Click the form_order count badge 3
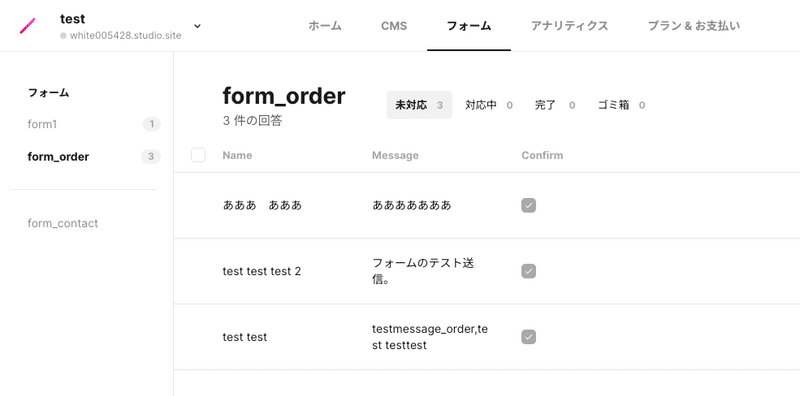The height and width of the screenshot is (396, 800). click(x=151, y=157)
